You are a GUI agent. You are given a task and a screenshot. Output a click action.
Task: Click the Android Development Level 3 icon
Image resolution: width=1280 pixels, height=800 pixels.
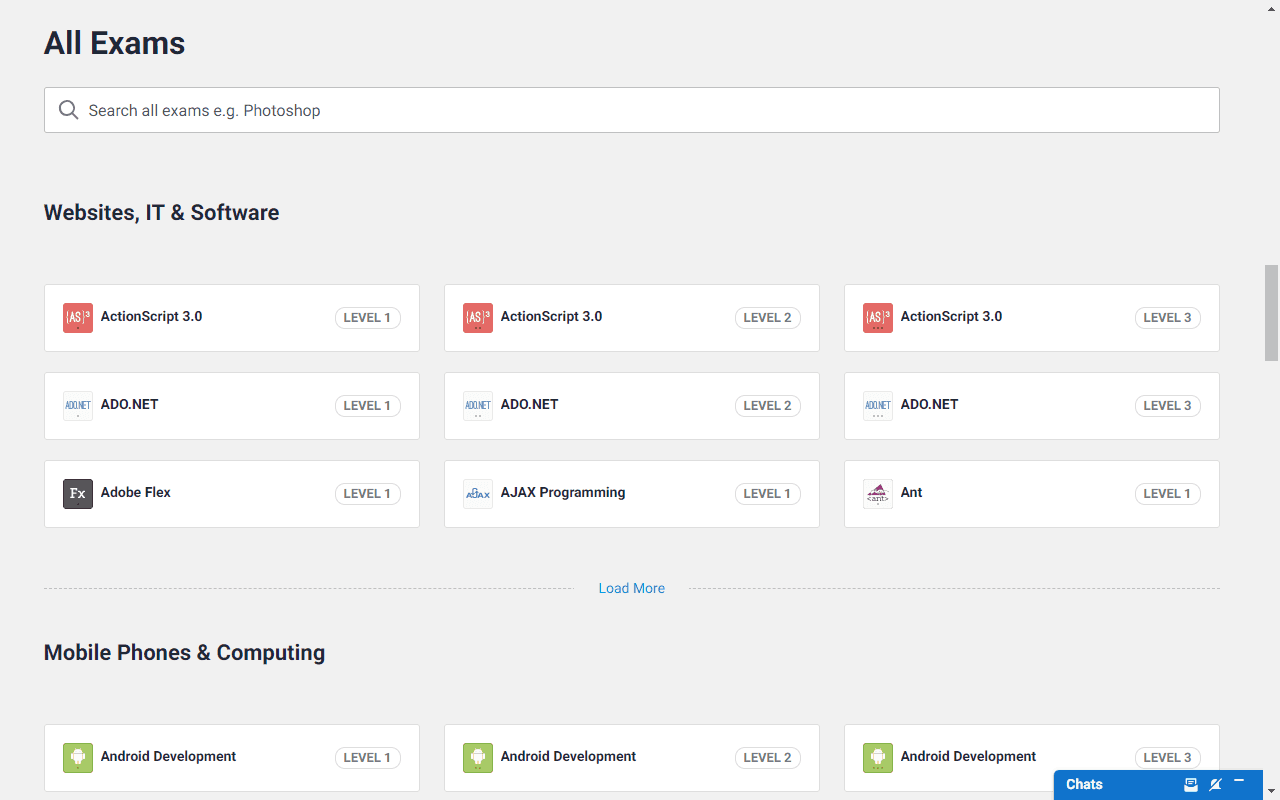(878, 758)
